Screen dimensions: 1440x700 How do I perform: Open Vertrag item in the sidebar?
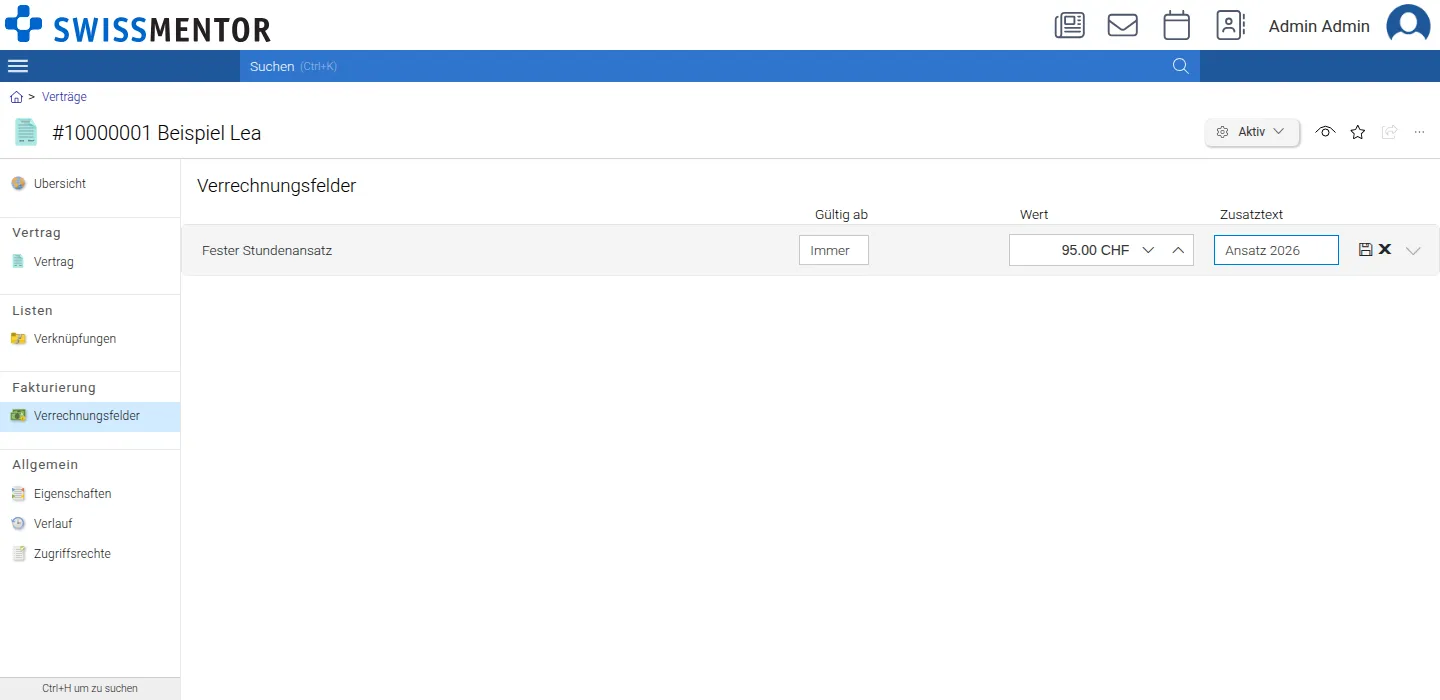click(90, 262)
